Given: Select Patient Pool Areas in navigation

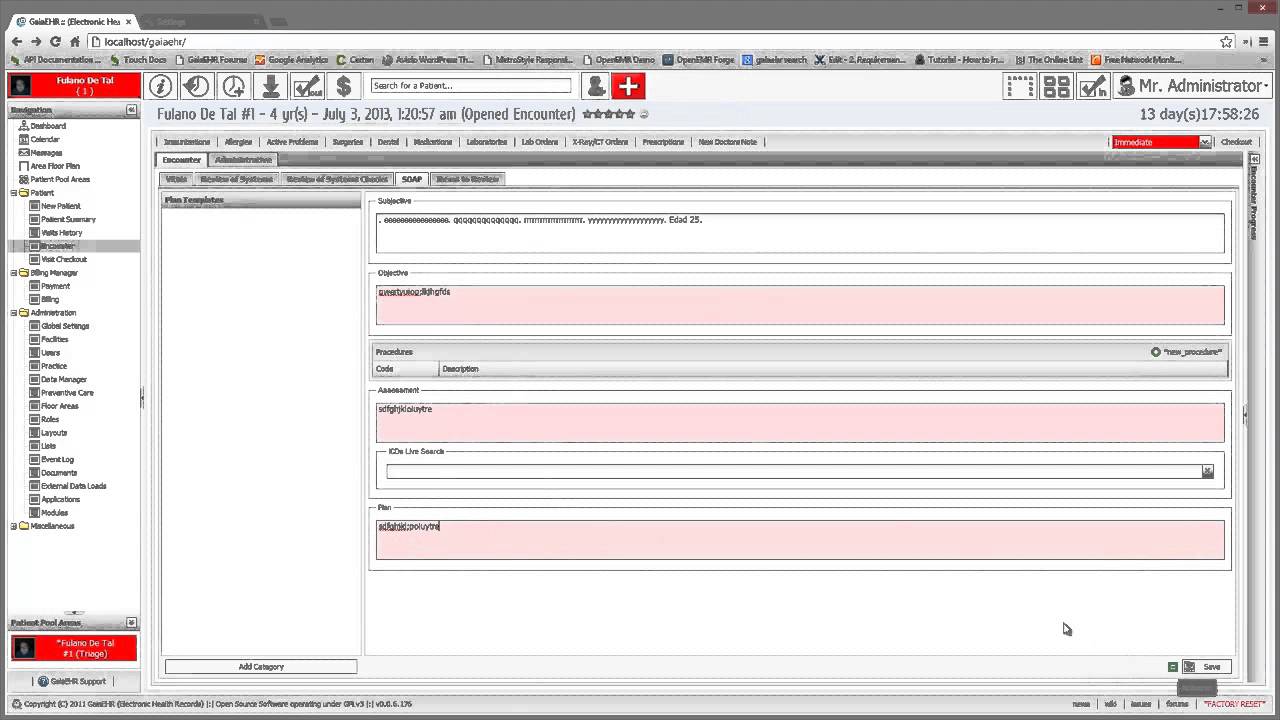Looking at the screenshot, I should click(59, 179).
